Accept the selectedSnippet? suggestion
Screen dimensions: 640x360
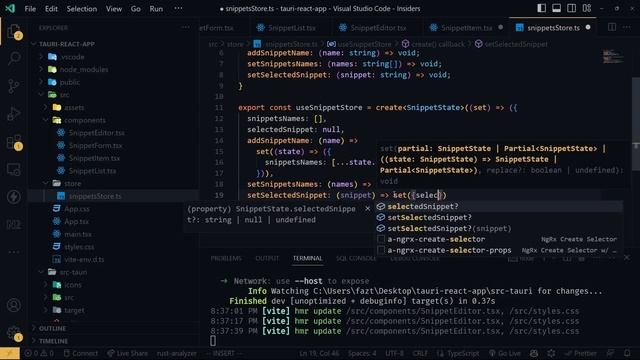pyautogui.click(x=499, y=207)
